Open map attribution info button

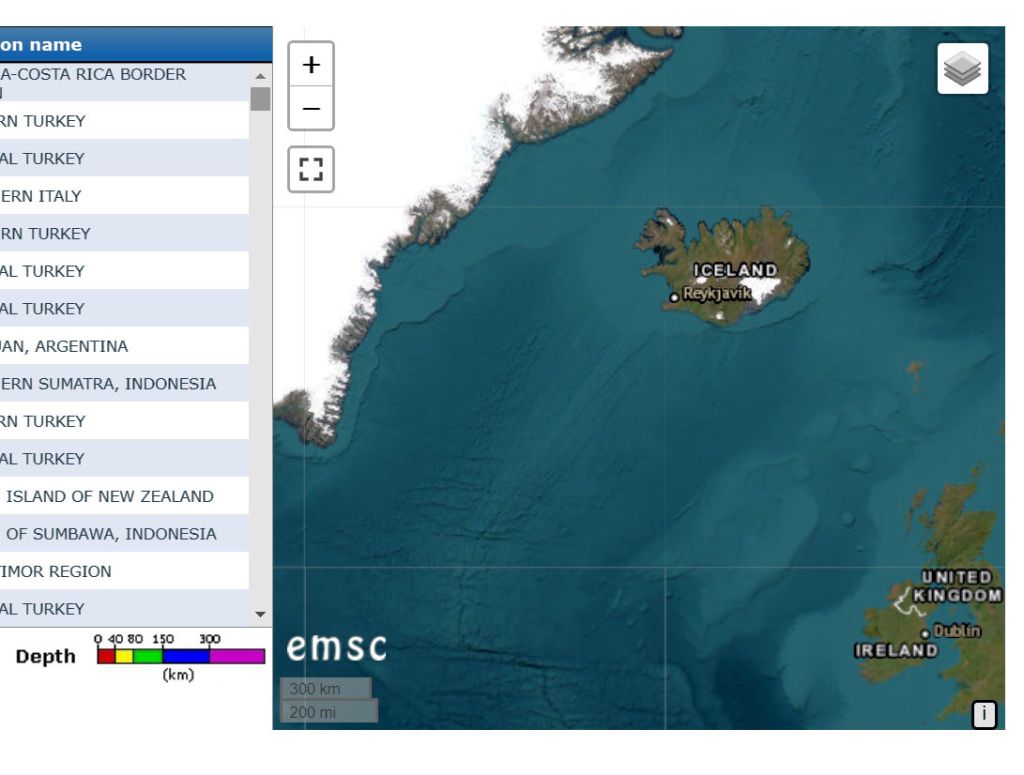(984, 714)
